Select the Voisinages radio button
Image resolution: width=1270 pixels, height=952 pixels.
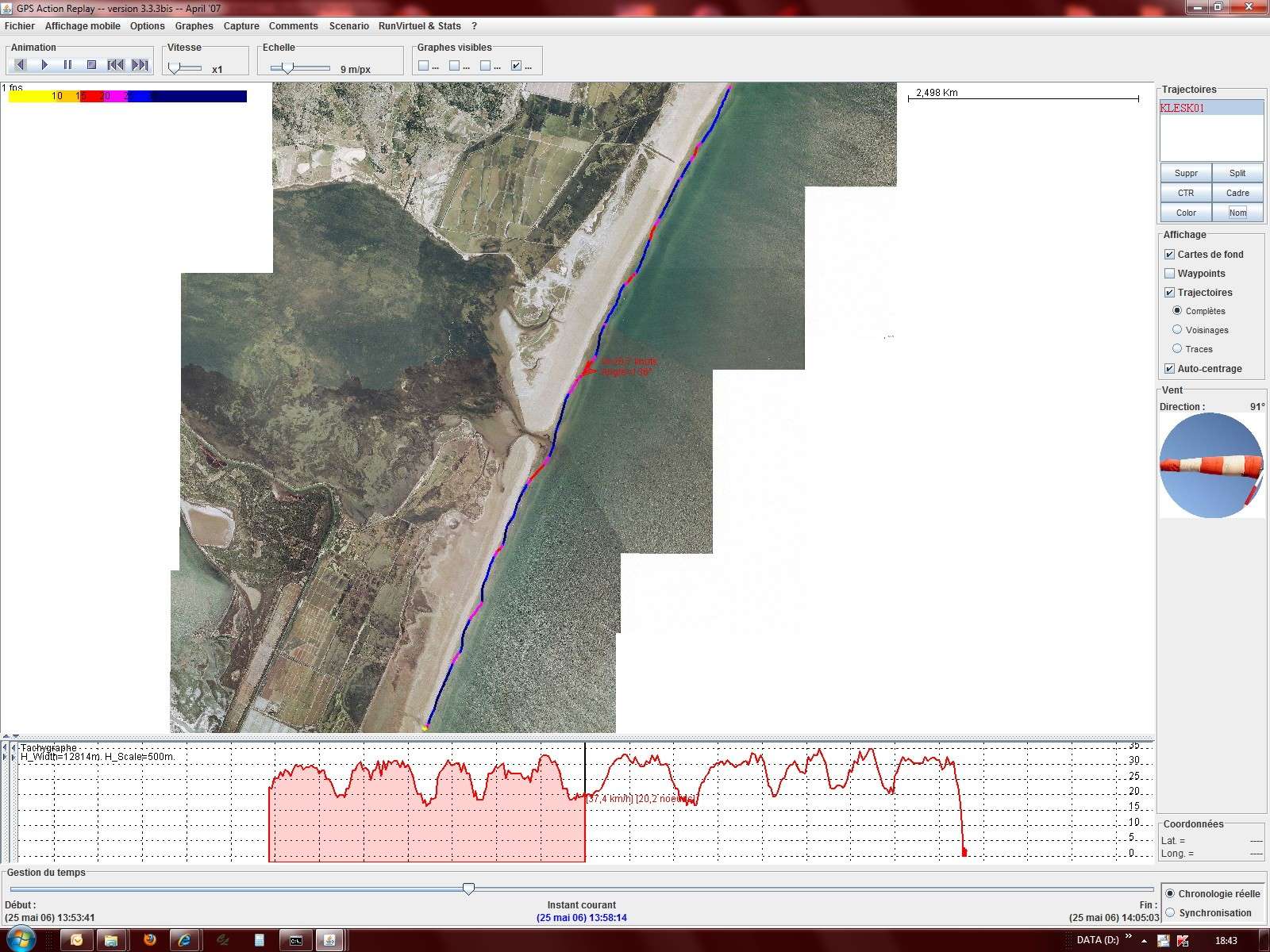tap(1177, 330)
